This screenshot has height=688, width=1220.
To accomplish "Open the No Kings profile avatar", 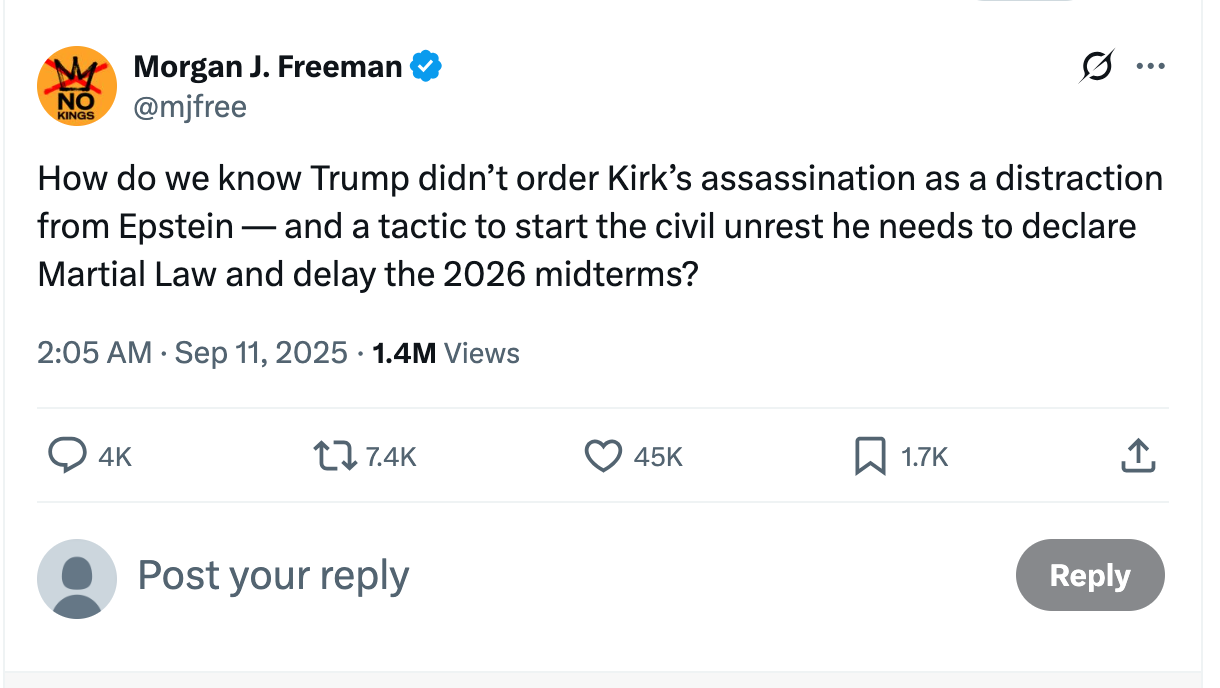I will tap(77, 86).
